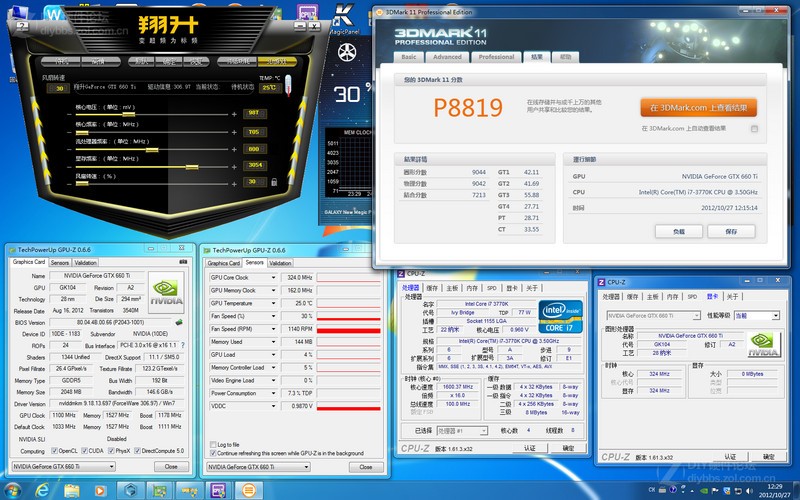Click Close in GPU-Z Sensors window
This screenshot has width=800, height=500.
[366, 467]
